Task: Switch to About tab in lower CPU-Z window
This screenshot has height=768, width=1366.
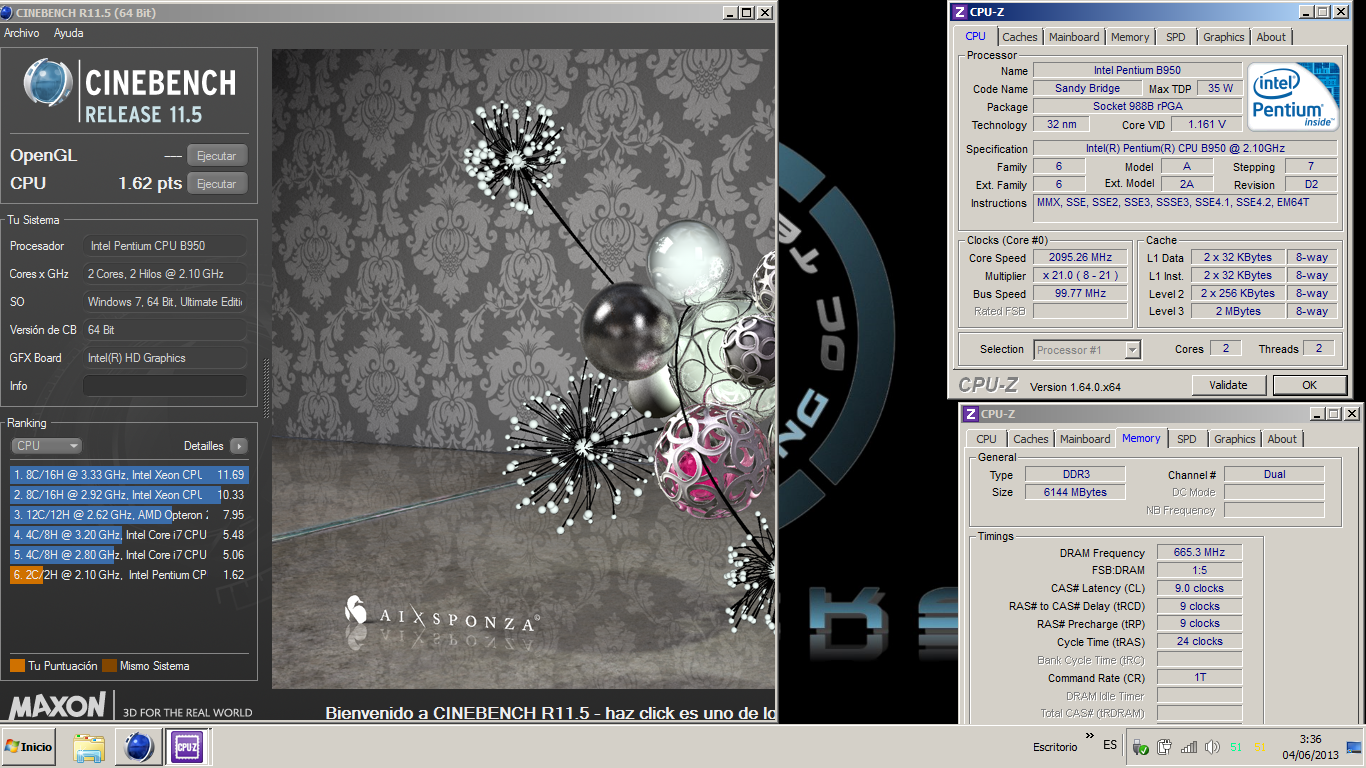Action: click(x=1282, y=439)
